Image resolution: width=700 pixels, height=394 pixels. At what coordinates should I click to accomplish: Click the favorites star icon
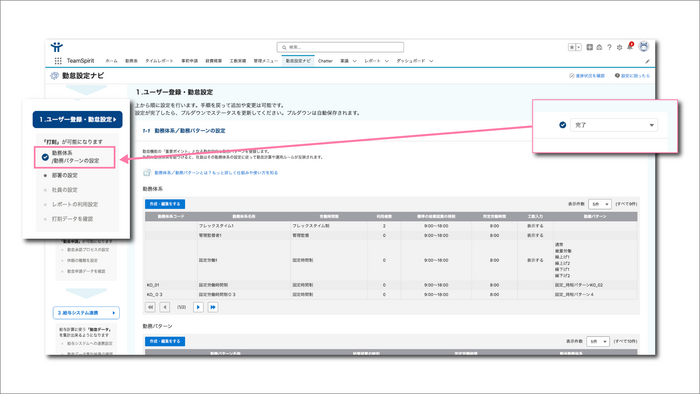pos(571,47)
